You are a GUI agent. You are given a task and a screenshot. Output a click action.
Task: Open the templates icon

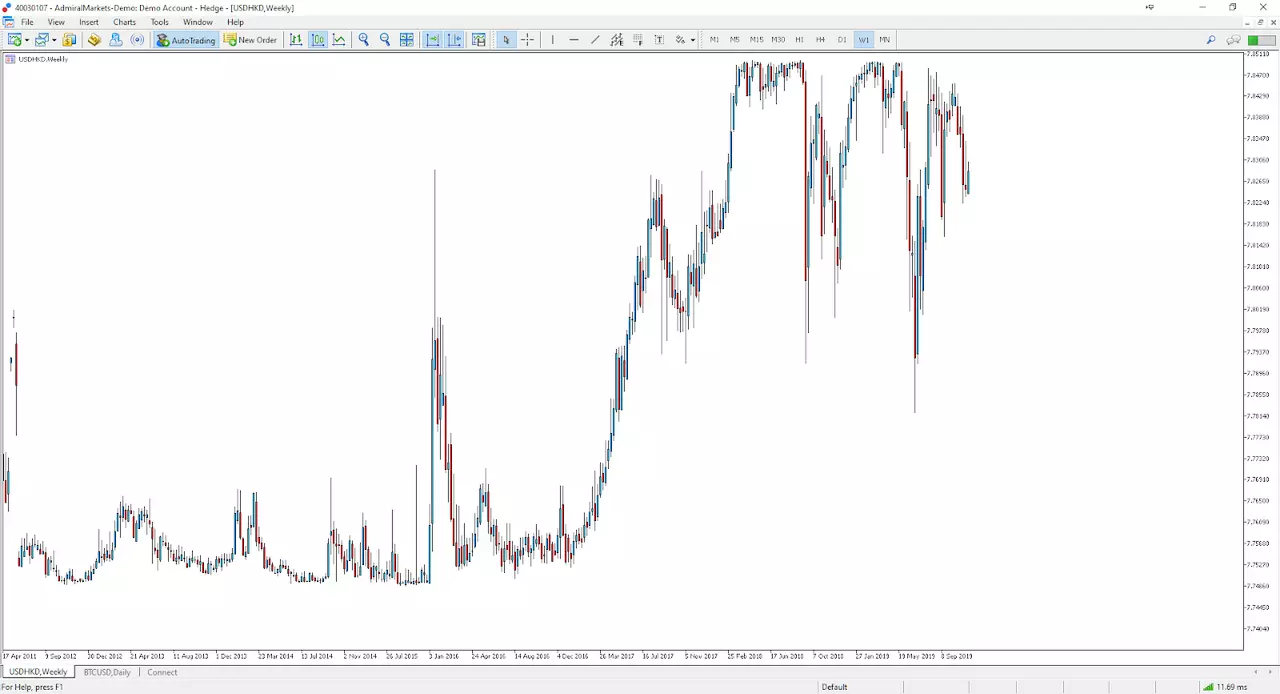(x=479, y=40)
